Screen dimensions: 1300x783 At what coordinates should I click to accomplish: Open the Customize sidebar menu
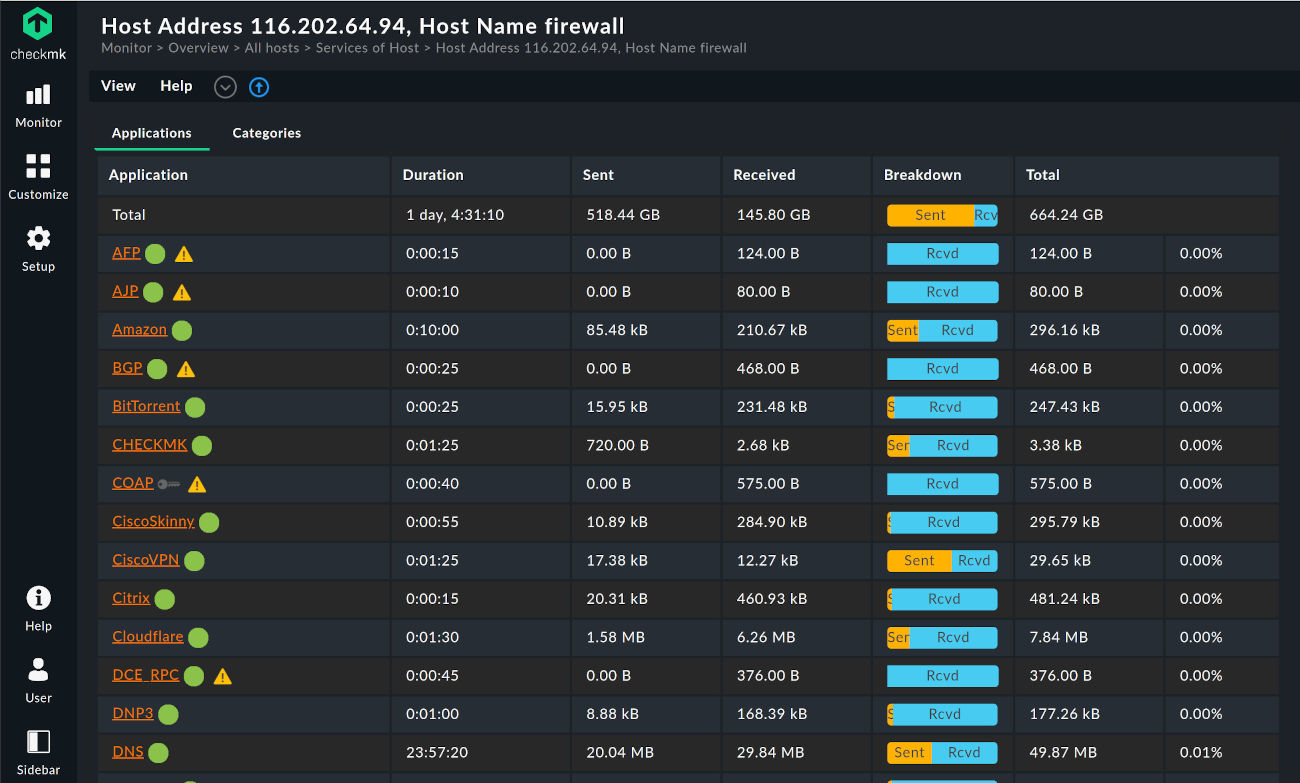pos(38,177)
